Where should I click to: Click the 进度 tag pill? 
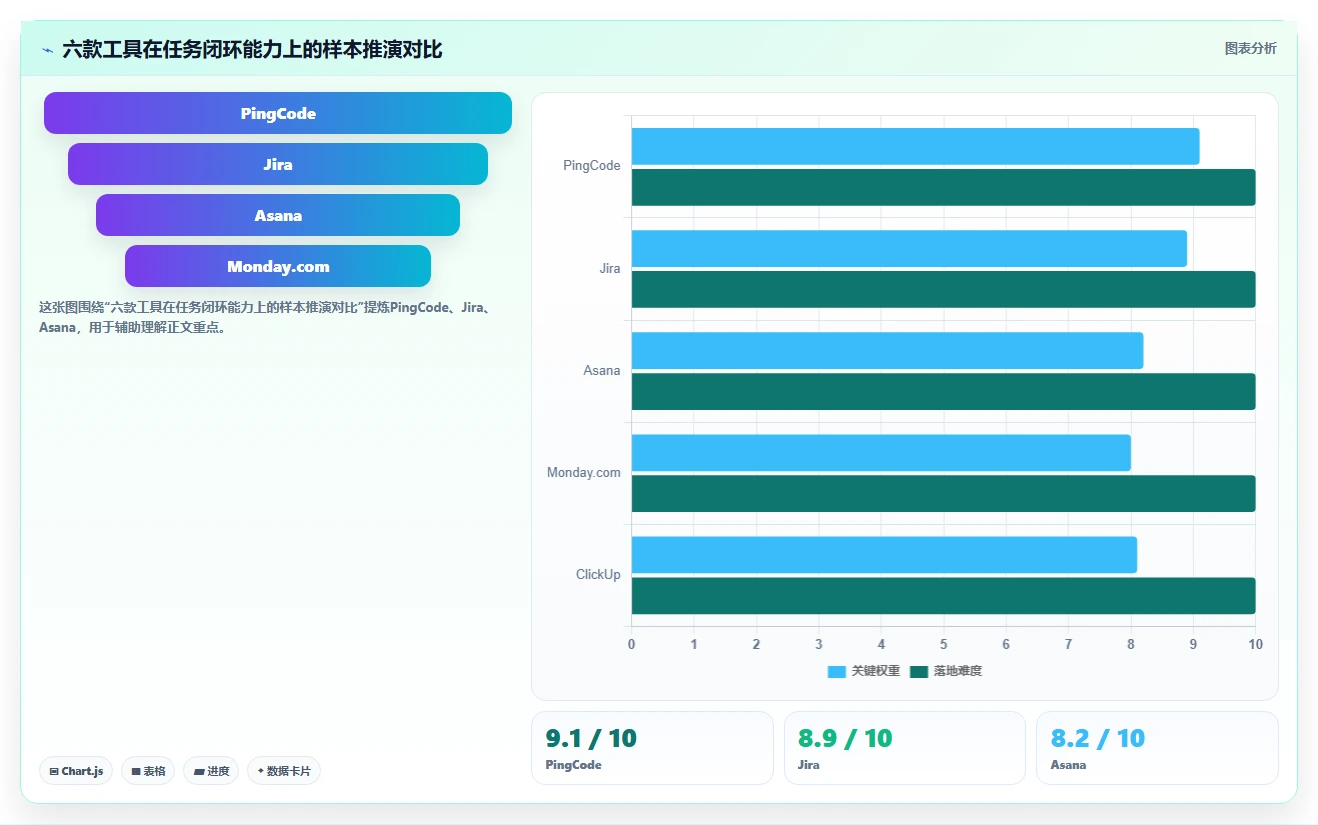click(x=211, y=771)
